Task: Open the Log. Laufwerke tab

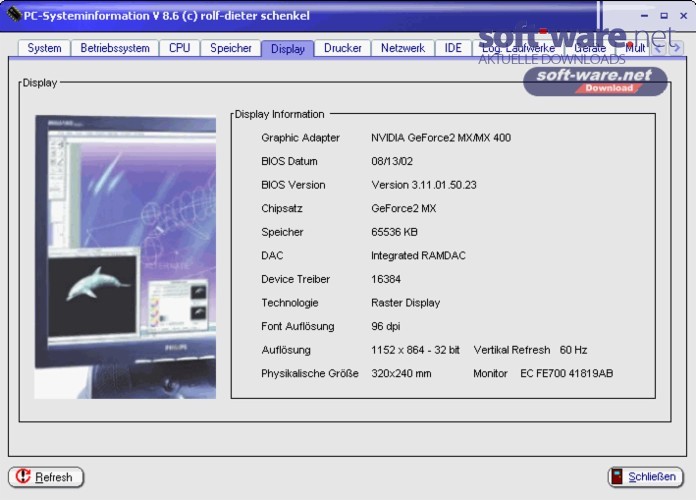Action: coord(518,48)
